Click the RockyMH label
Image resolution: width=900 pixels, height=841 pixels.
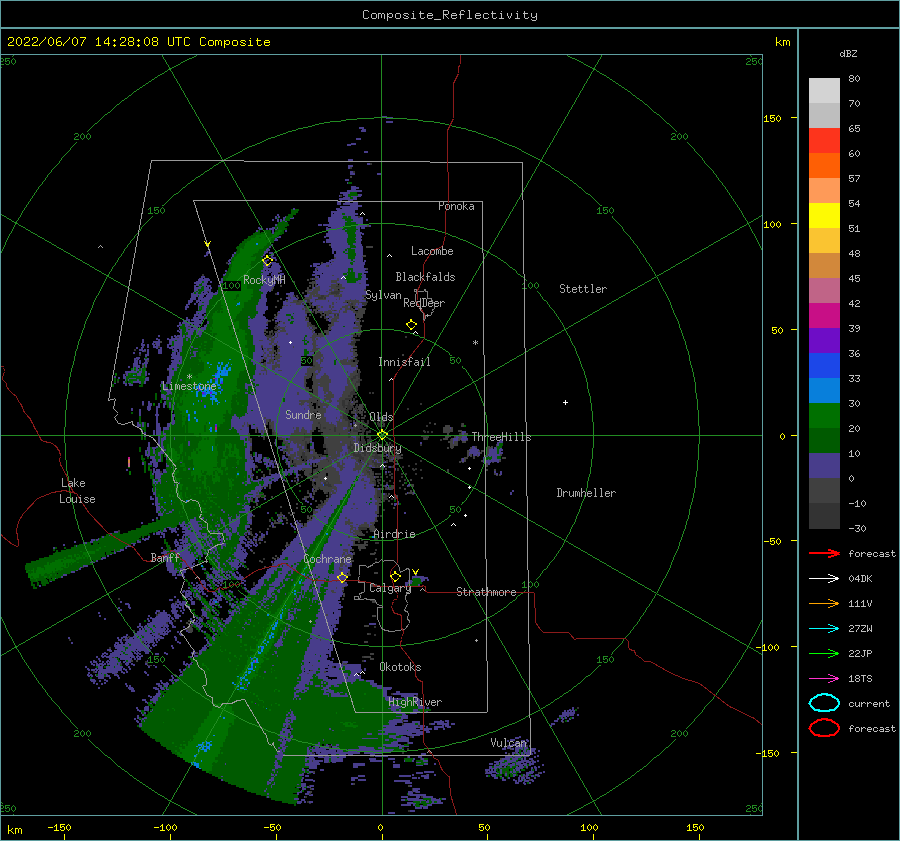pos(264,280)
